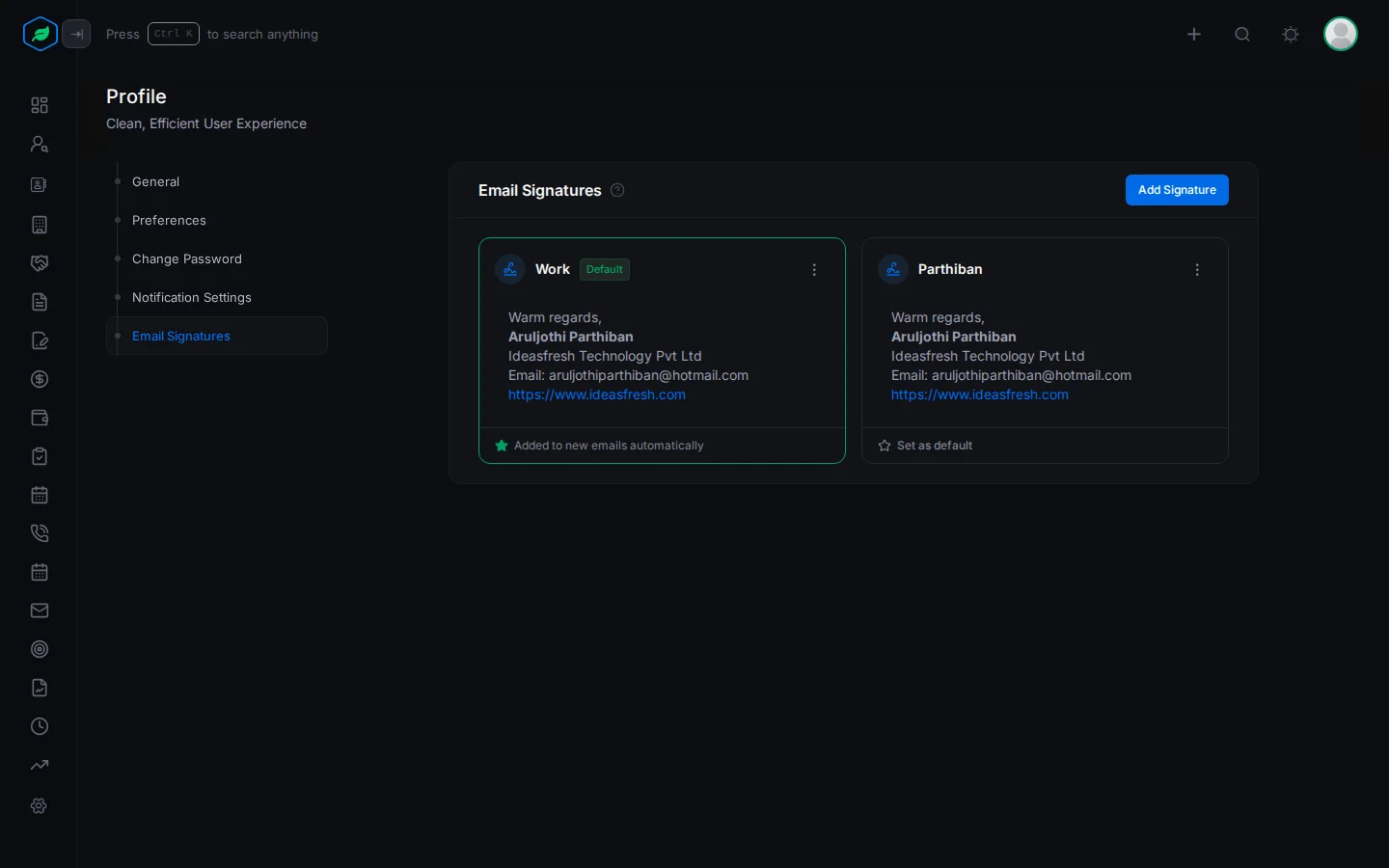Image resolution: width=1389 pixels, height=868 pixels.
Task: Open the mail envelope icon in sidebar
Action: coord(40,610)
